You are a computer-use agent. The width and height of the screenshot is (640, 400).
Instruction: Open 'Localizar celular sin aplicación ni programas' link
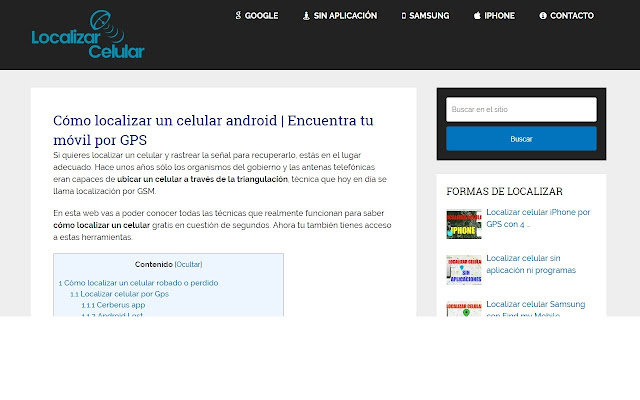pyautogui.click(x=531, y=264)
